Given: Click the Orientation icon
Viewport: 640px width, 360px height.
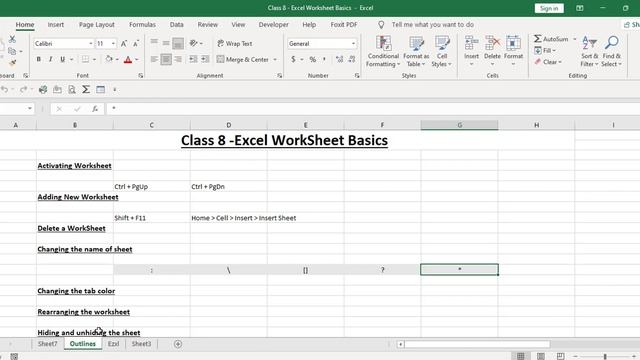Looking at the screenshot, I should click(193, 43).
